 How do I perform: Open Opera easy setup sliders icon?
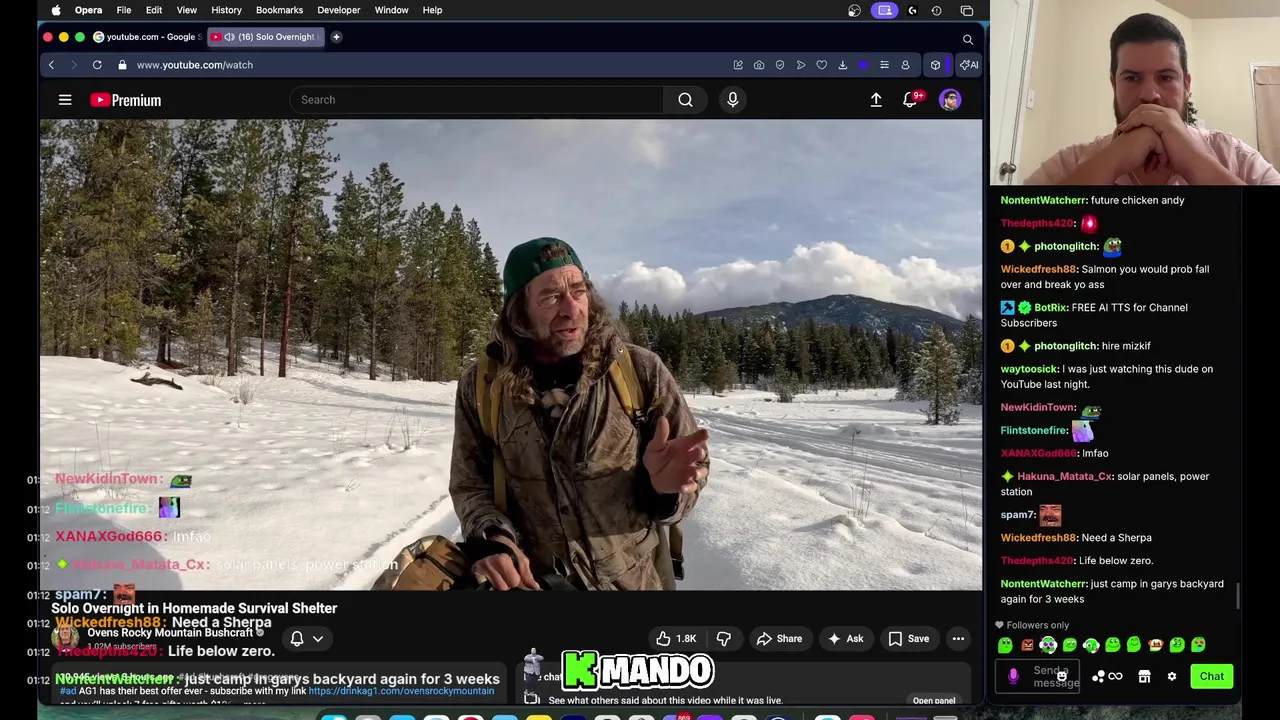[x=884, y=65]
